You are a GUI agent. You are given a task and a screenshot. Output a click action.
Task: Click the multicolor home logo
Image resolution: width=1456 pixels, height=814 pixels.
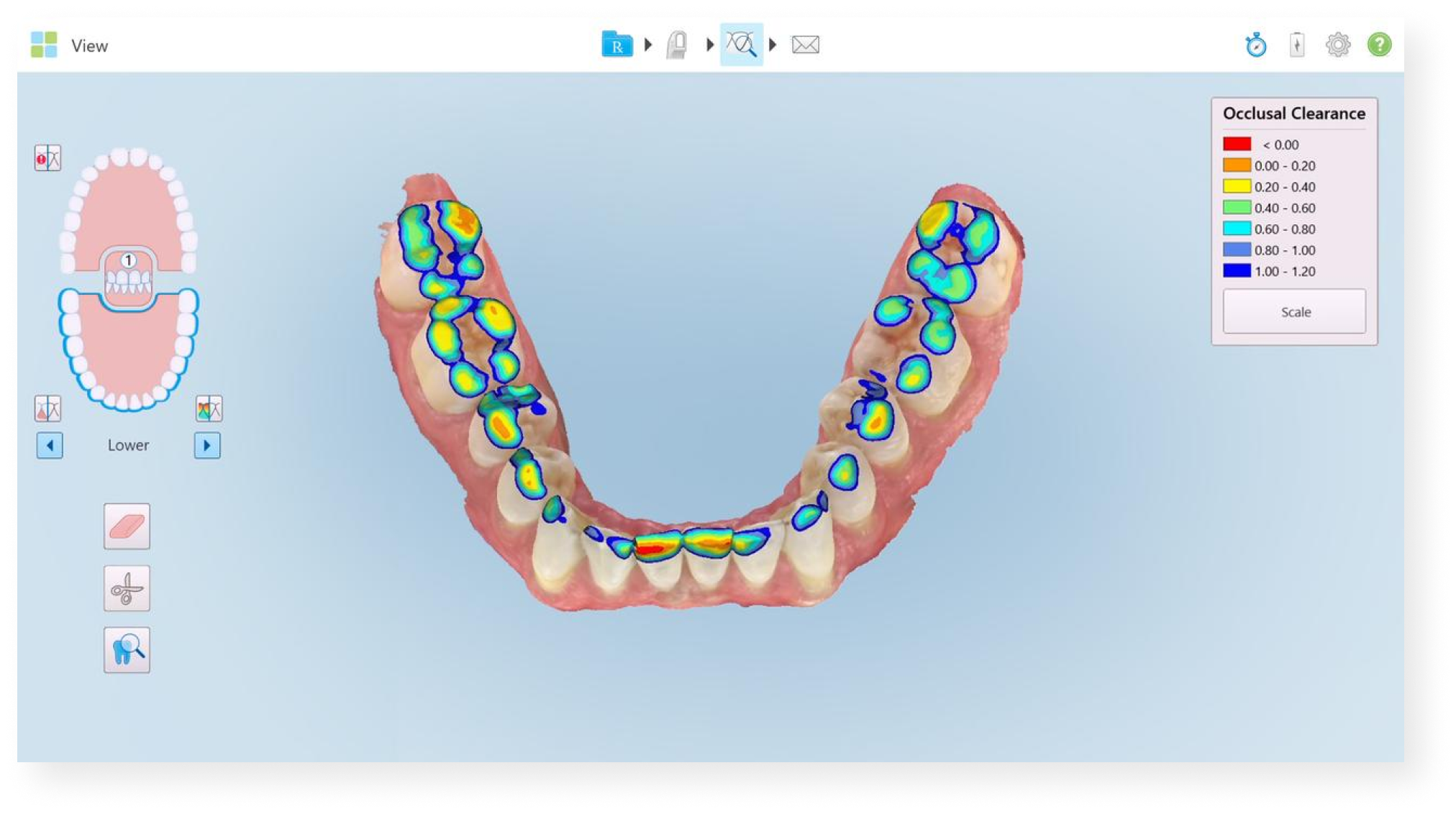44,45
